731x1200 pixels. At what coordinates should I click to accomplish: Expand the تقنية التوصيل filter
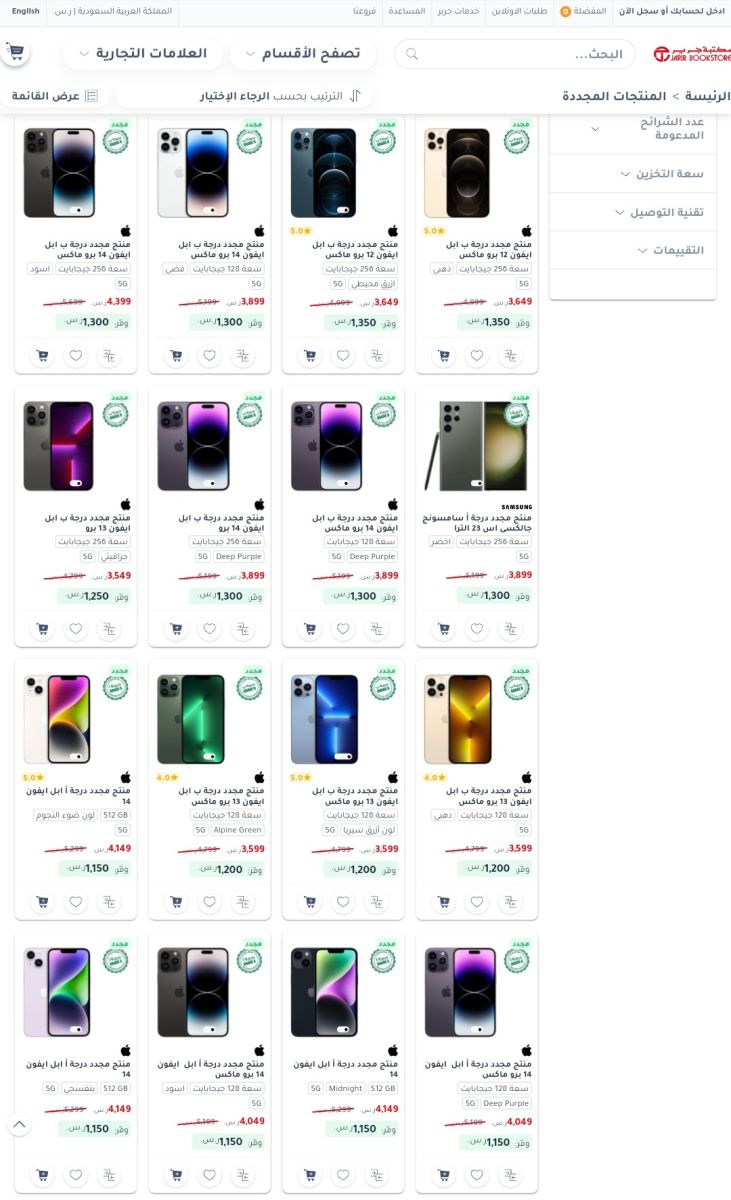coord(633,212)
